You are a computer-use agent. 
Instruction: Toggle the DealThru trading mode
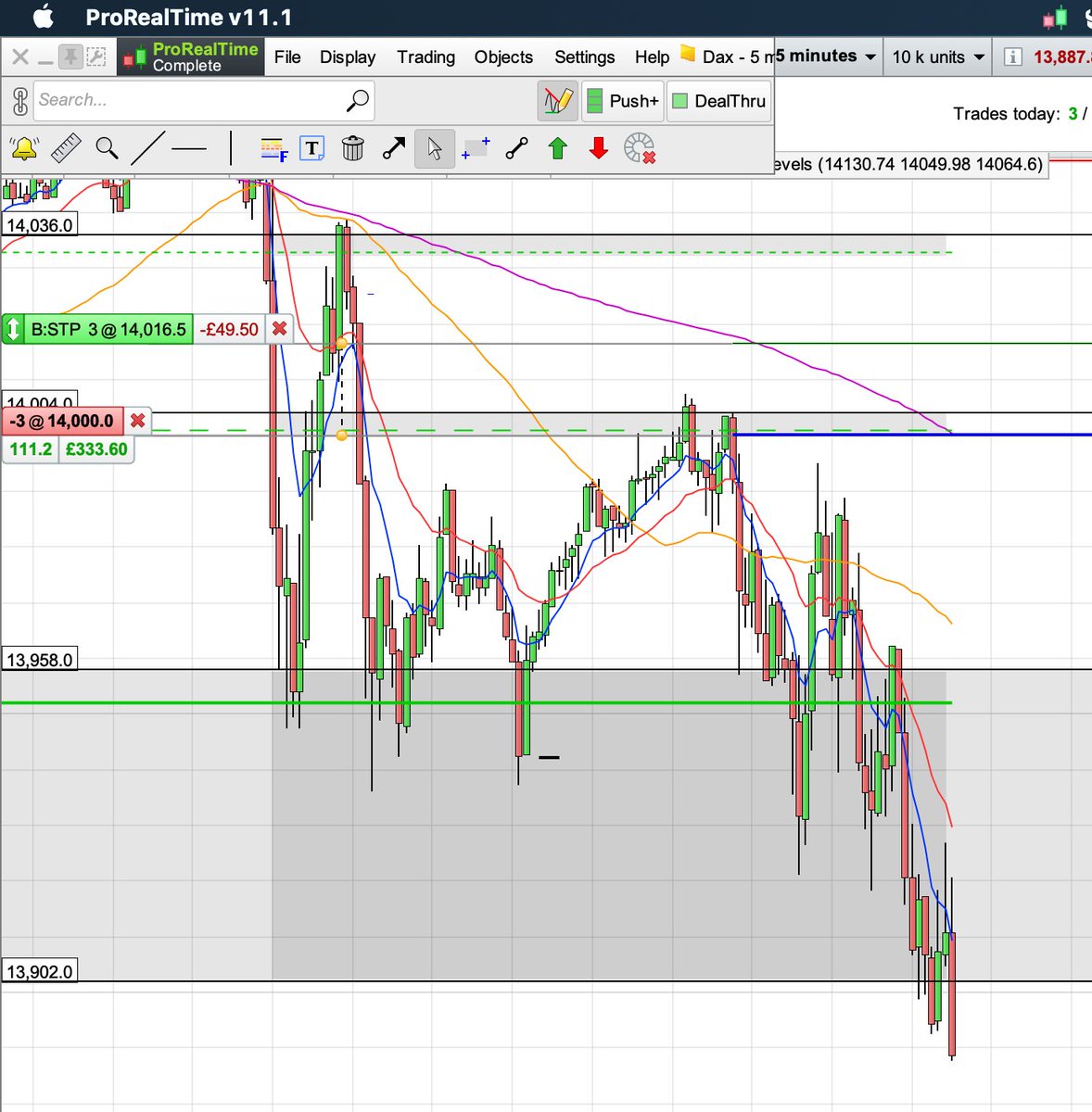pyautogui.click(x=719, y=101)
